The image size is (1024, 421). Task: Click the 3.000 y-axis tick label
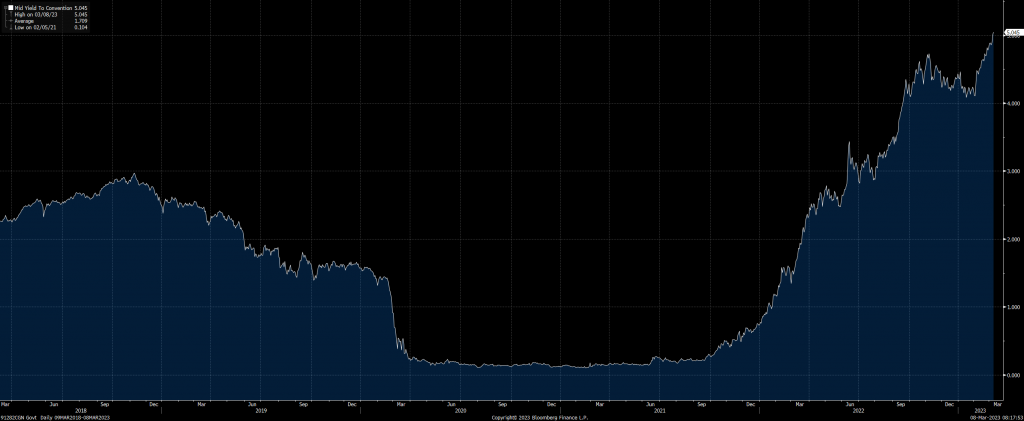pyautogui.click(x=1010, y=171)
